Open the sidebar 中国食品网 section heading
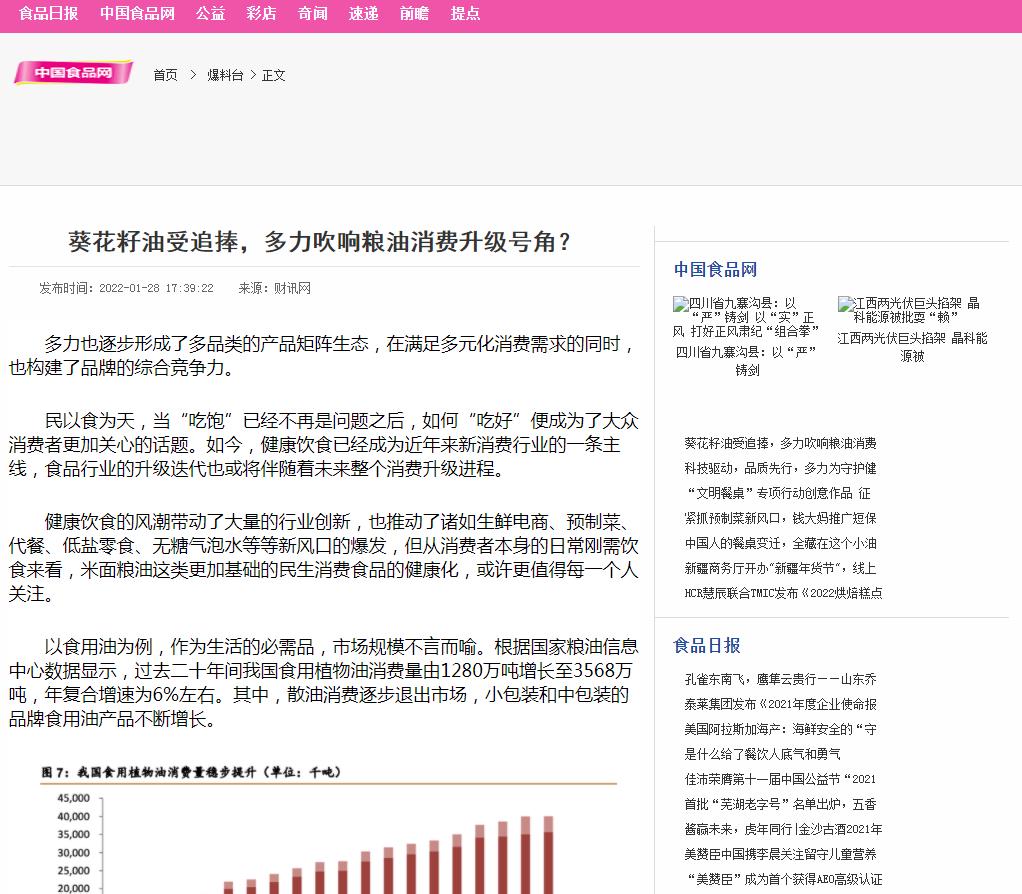This screenshot has height=894, width=1022. click(x=715, y=269)
